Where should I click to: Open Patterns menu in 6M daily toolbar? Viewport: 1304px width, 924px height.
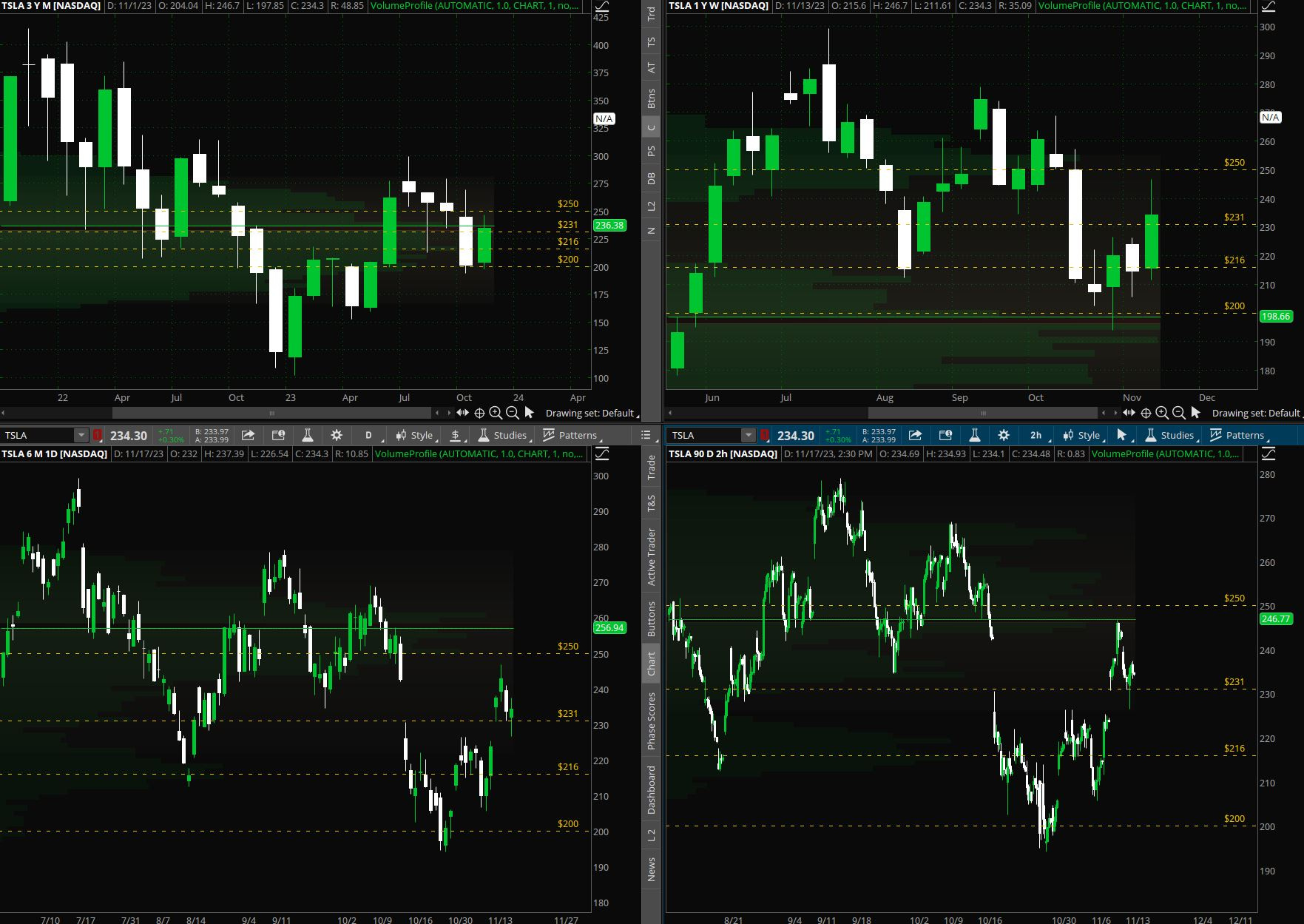571,435
